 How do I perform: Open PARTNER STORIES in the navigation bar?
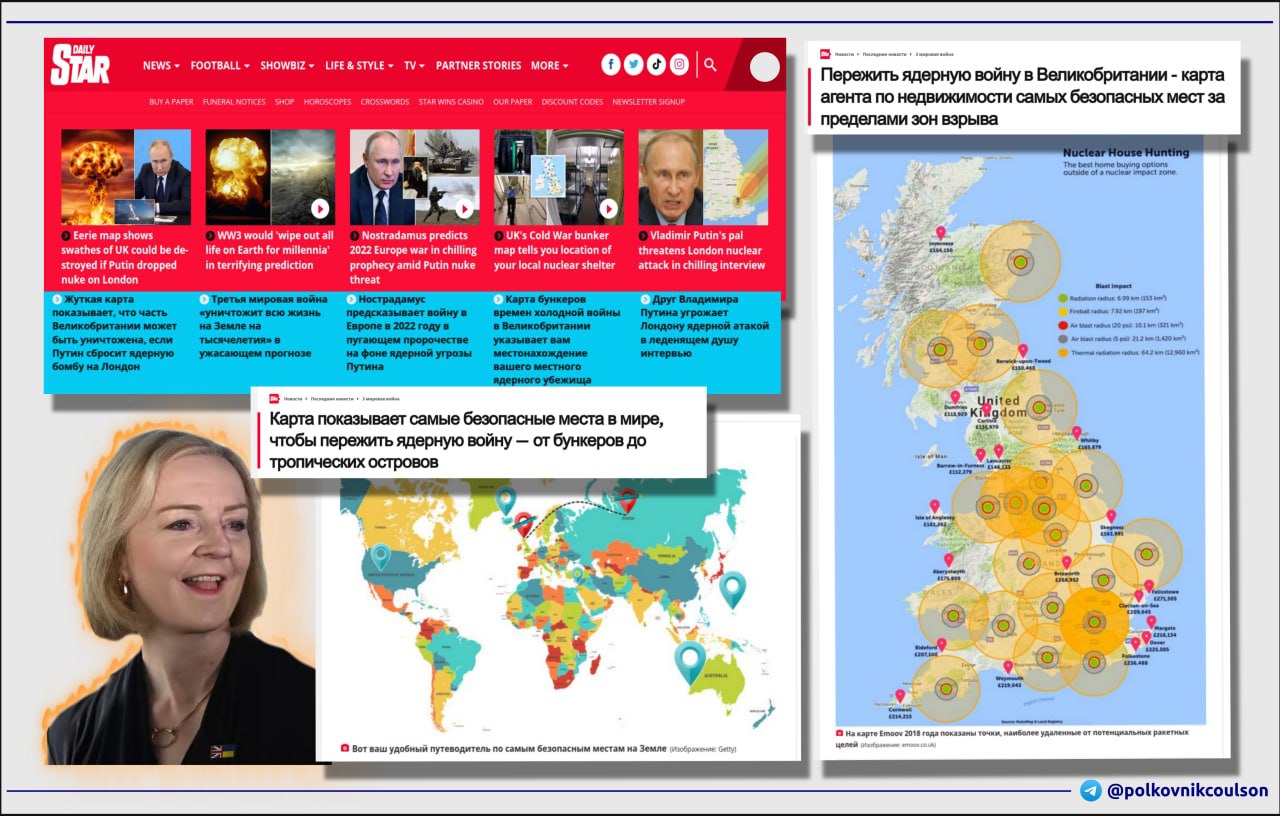tap(478, 65)
